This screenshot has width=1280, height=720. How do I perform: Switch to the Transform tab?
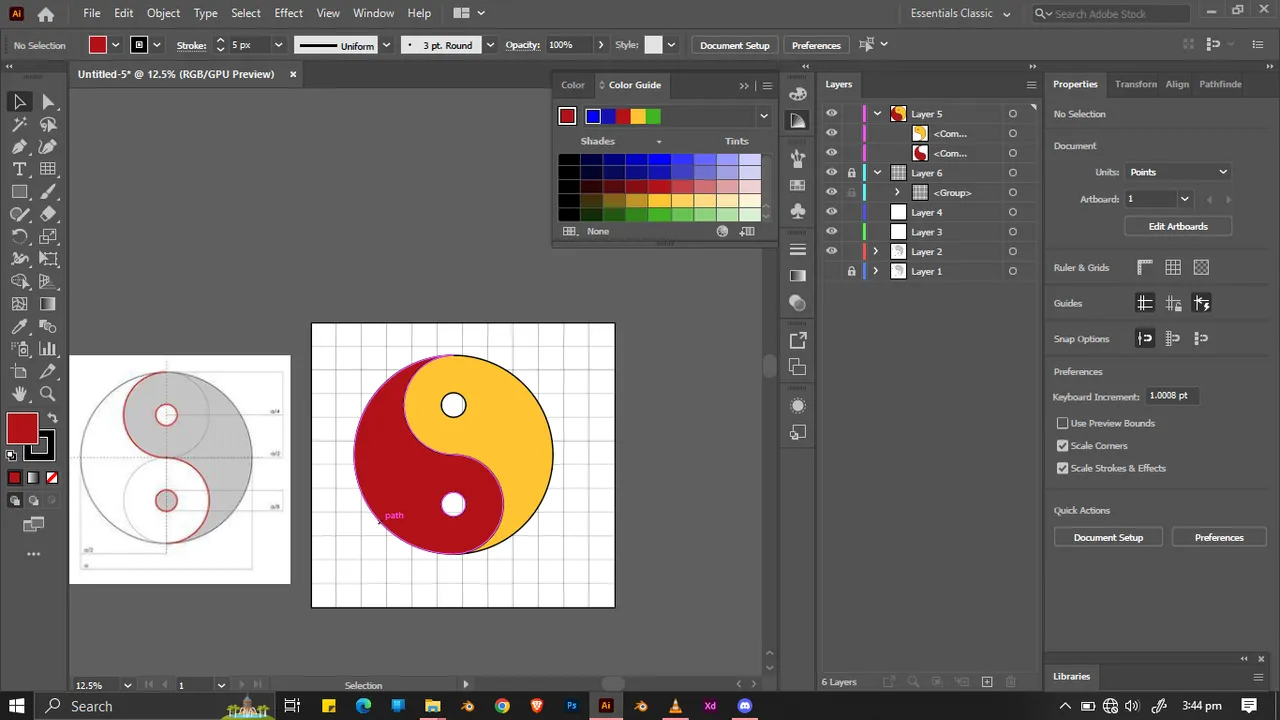1135,84
